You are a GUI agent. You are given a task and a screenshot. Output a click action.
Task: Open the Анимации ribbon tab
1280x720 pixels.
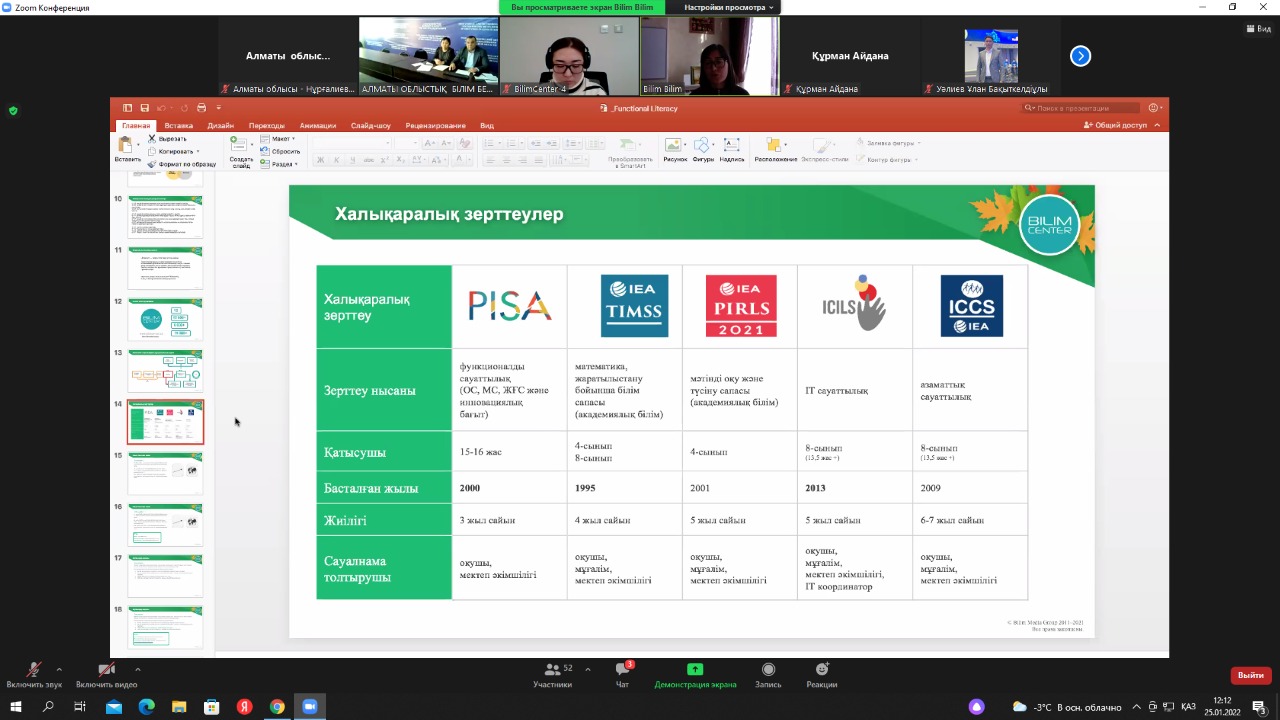pyautogui.click(x=318, y=126)
